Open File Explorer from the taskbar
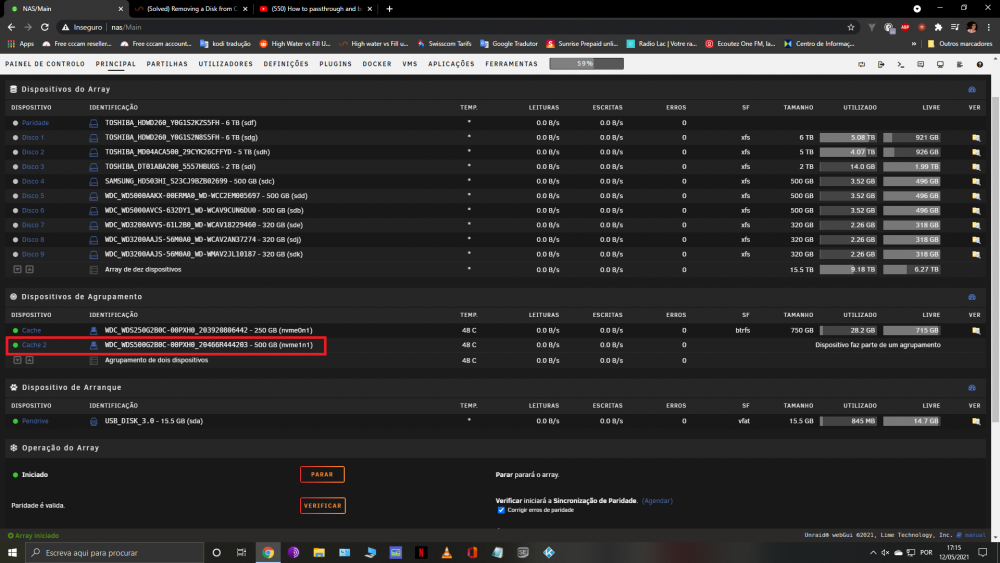Screen dimensions: 1000x563 point(319,553)
